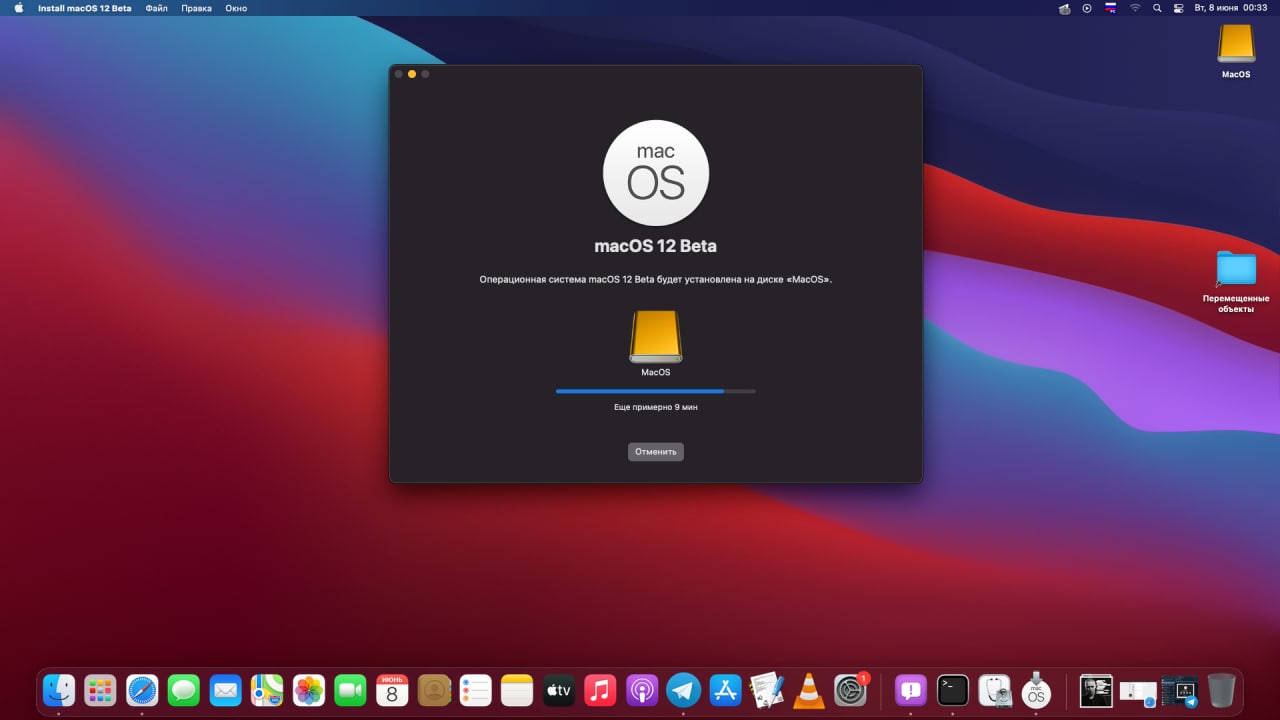Screen dimensions: 1280x720
Task: Click the Feedback Assistant Dock icon
Action: [910, 690]
